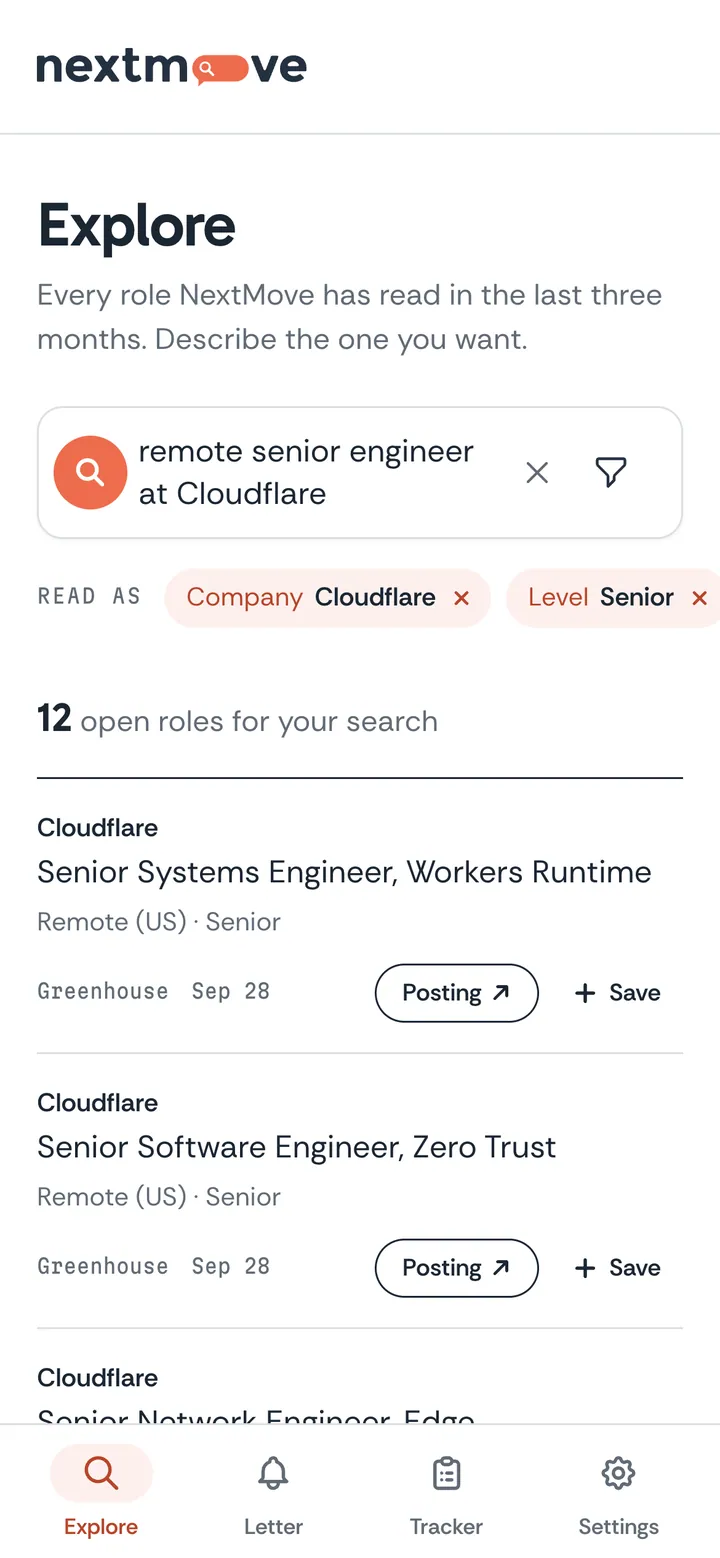Image resolution: width=720 pixels, height=1558 pixels.
Task: Open Posting for Senior Software Engineer, Zero Trust
Action: (x=457, y=1268)
